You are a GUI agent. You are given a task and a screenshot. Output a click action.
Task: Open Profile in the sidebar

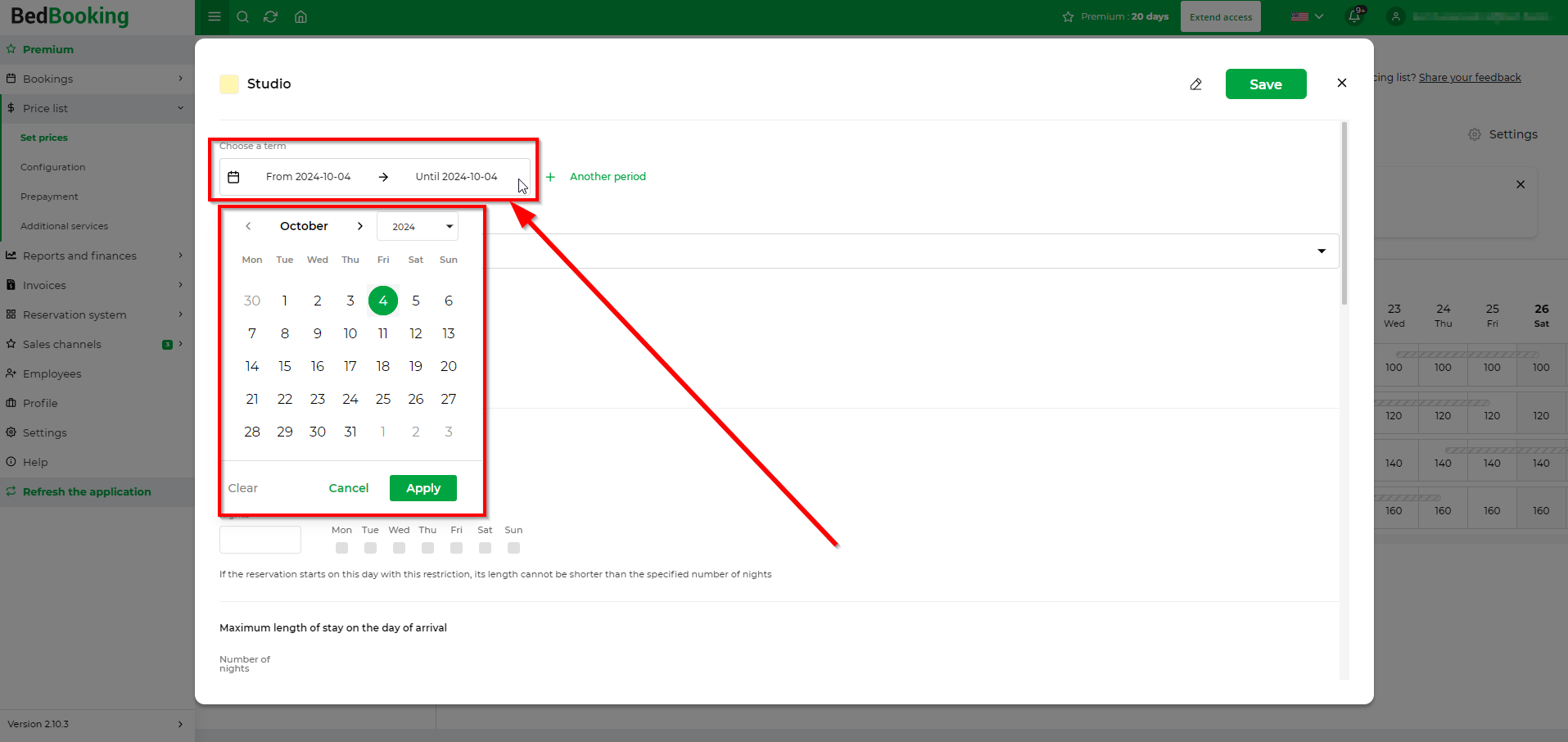[x=97, y=403]
